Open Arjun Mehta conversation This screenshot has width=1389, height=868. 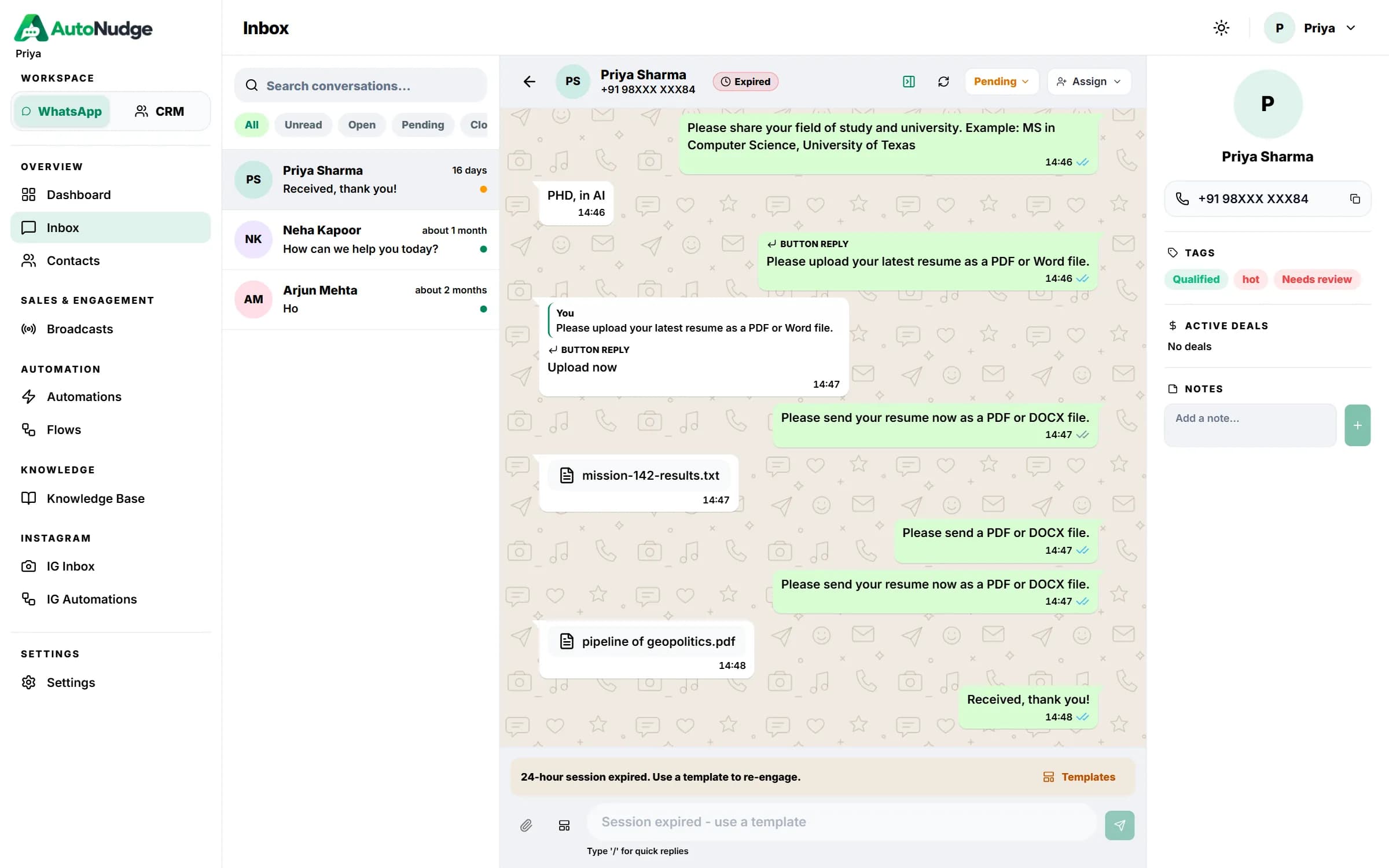tap(361, 299)
